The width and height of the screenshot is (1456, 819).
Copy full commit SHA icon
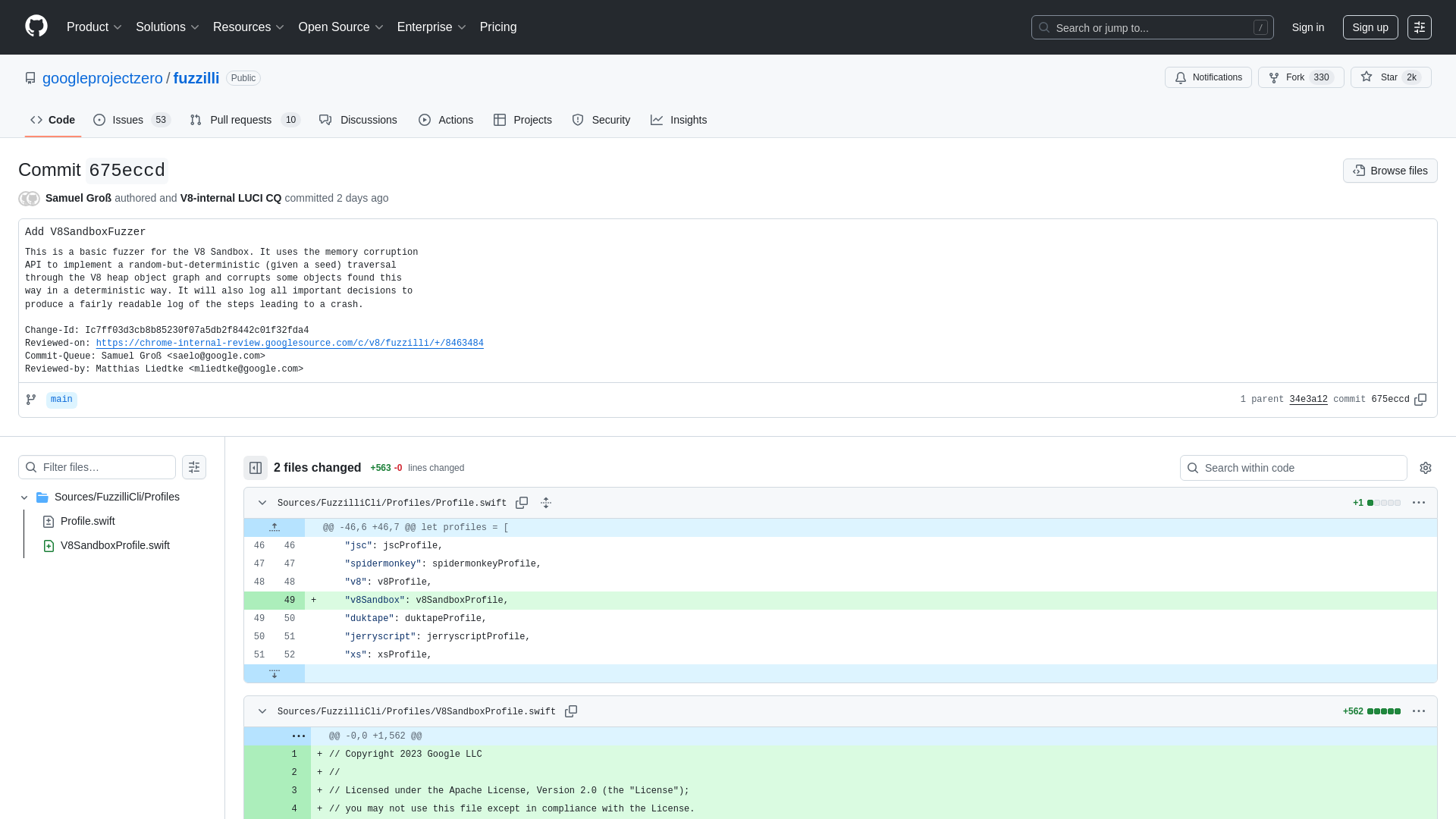(x=1420, y=400)
